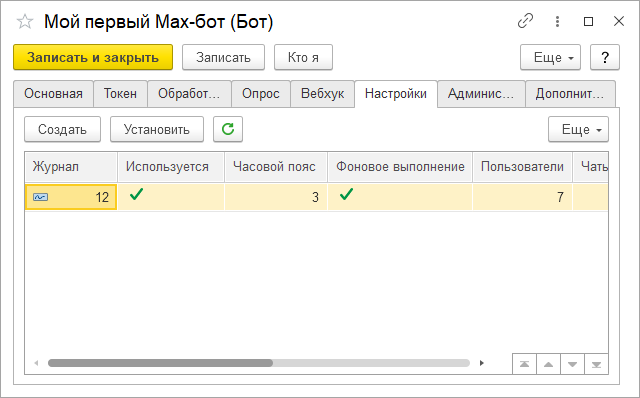Select the Часовой пояс cell with value 3

pyautogui.click(x=276, y=197)
